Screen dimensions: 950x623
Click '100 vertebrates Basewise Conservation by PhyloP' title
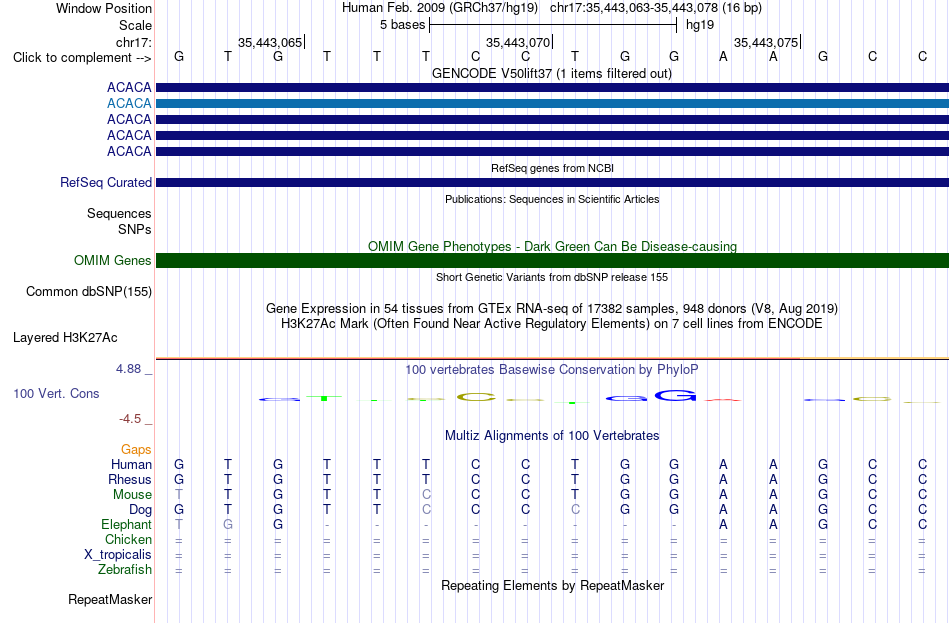pos(552,370)
